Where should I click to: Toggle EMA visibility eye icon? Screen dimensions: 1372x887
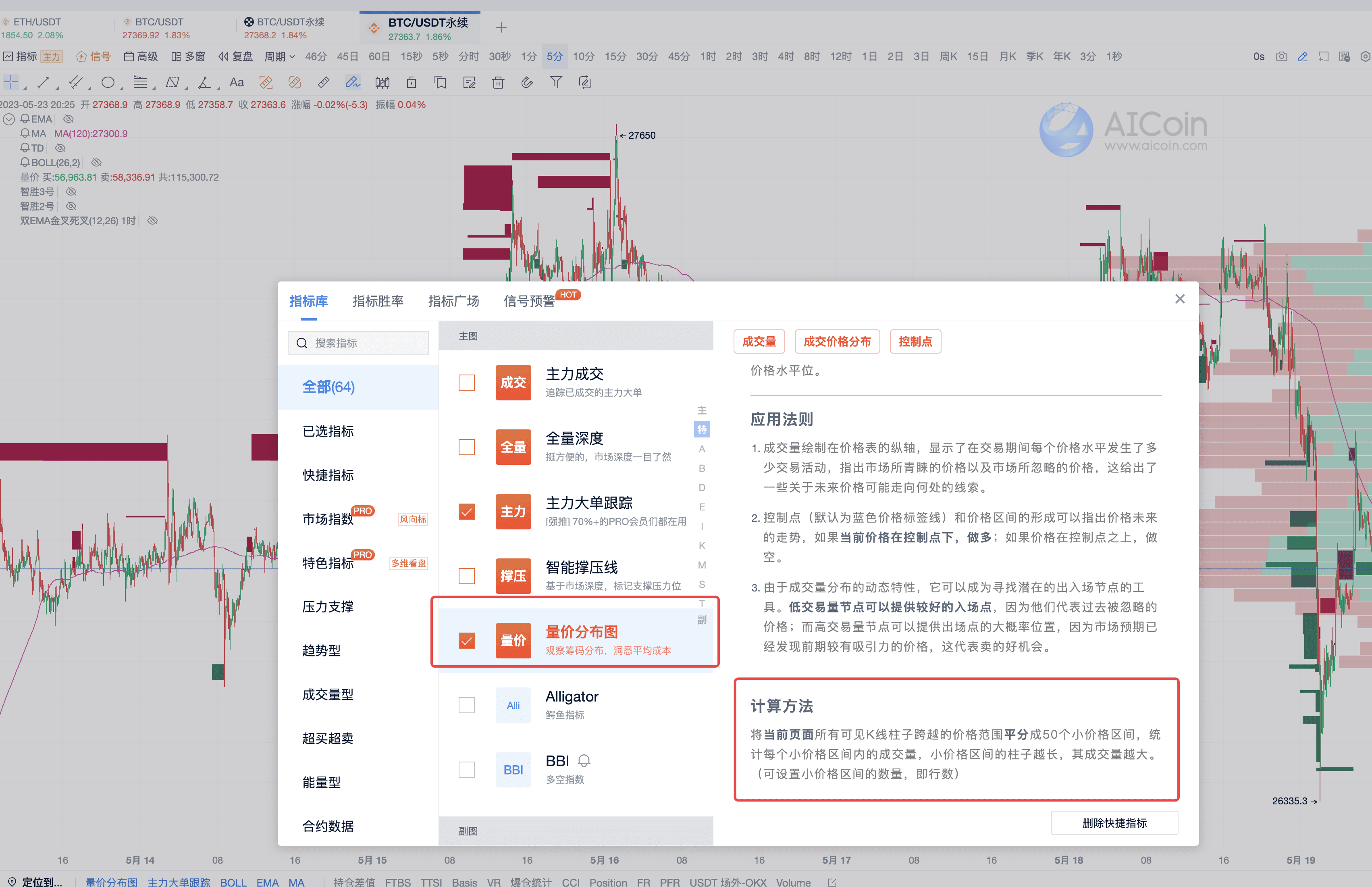coord(69,119)
